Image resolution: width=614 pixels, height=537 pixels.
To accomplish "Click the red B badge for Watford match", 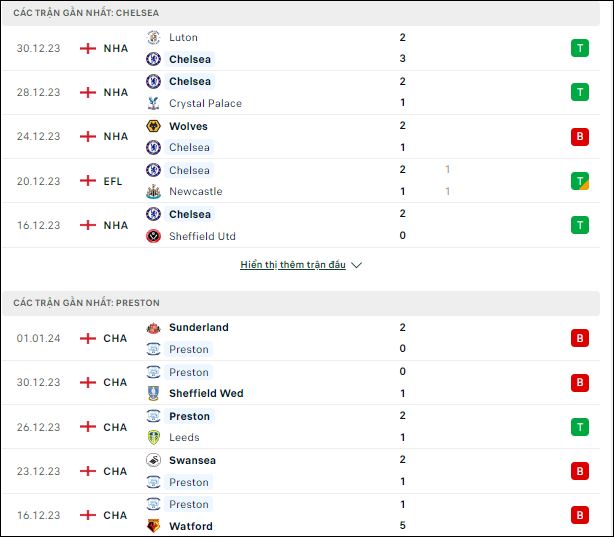I will (580, 515).
